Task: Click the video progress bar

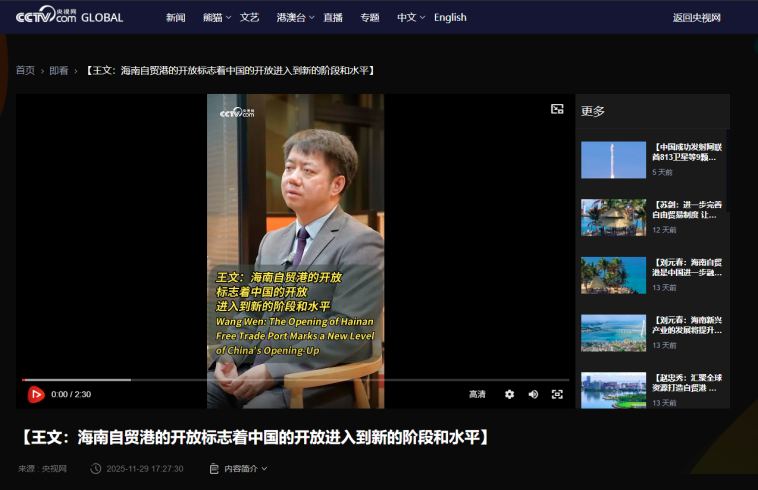Action: click(x=295, y=380)
